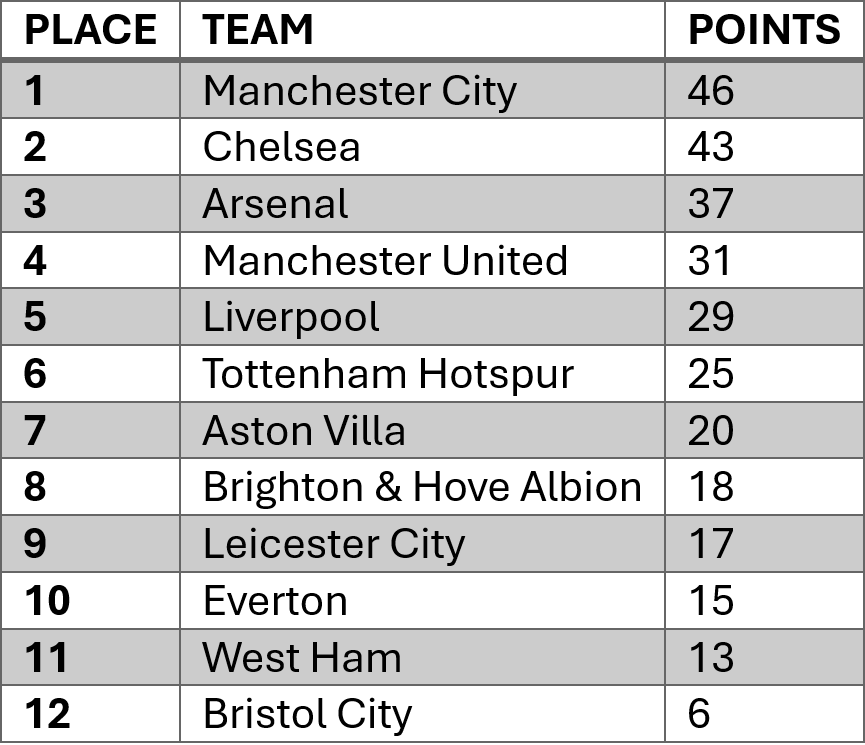Click the Aston Villa cell
This screenshot has width=865, height=745.
pyautogui.click(x=304, y=431)
